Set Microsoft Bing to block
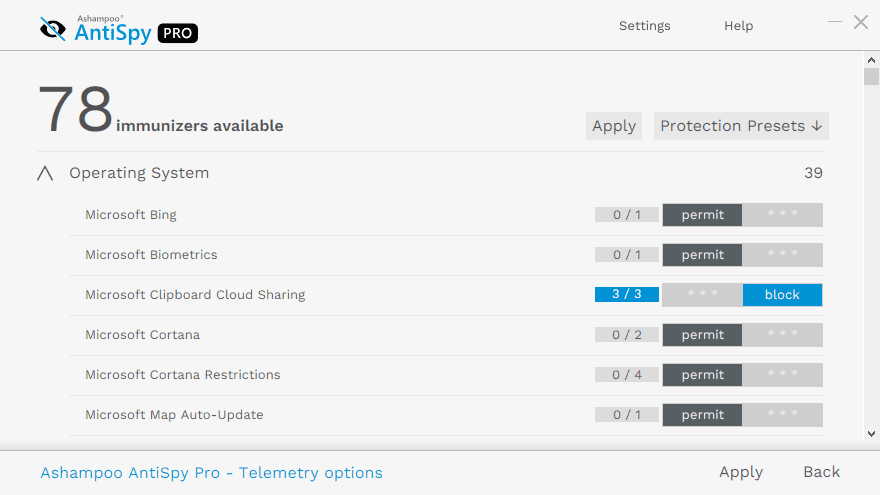Screen dimensions: 880x495 point(782,215)
